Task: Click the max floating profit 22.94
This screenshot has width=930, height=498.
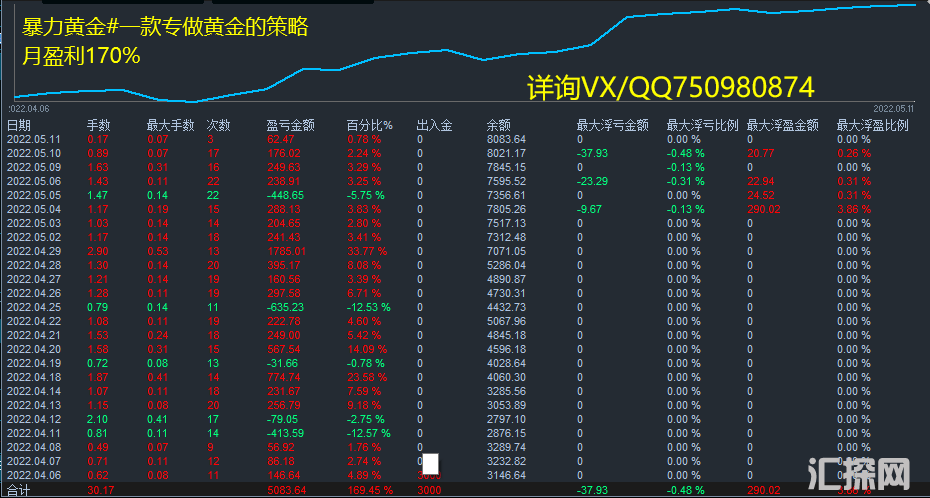Action: tap(761, 181)
